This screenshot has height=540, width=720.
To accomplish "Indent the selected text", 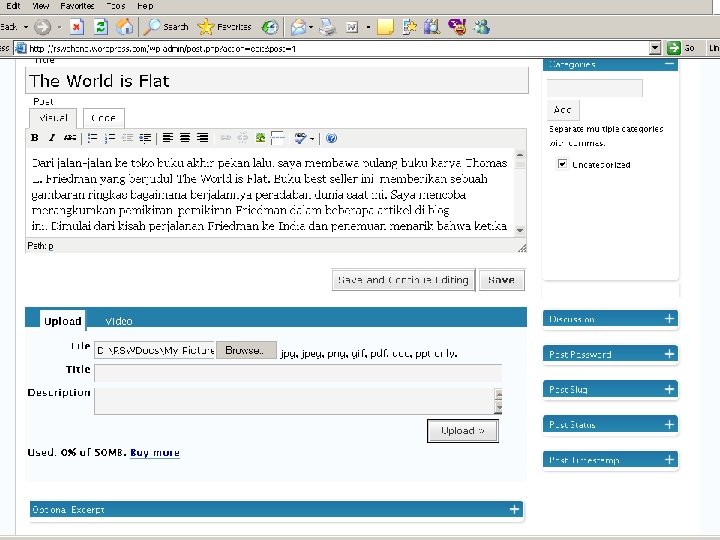I will pos(145,138).
